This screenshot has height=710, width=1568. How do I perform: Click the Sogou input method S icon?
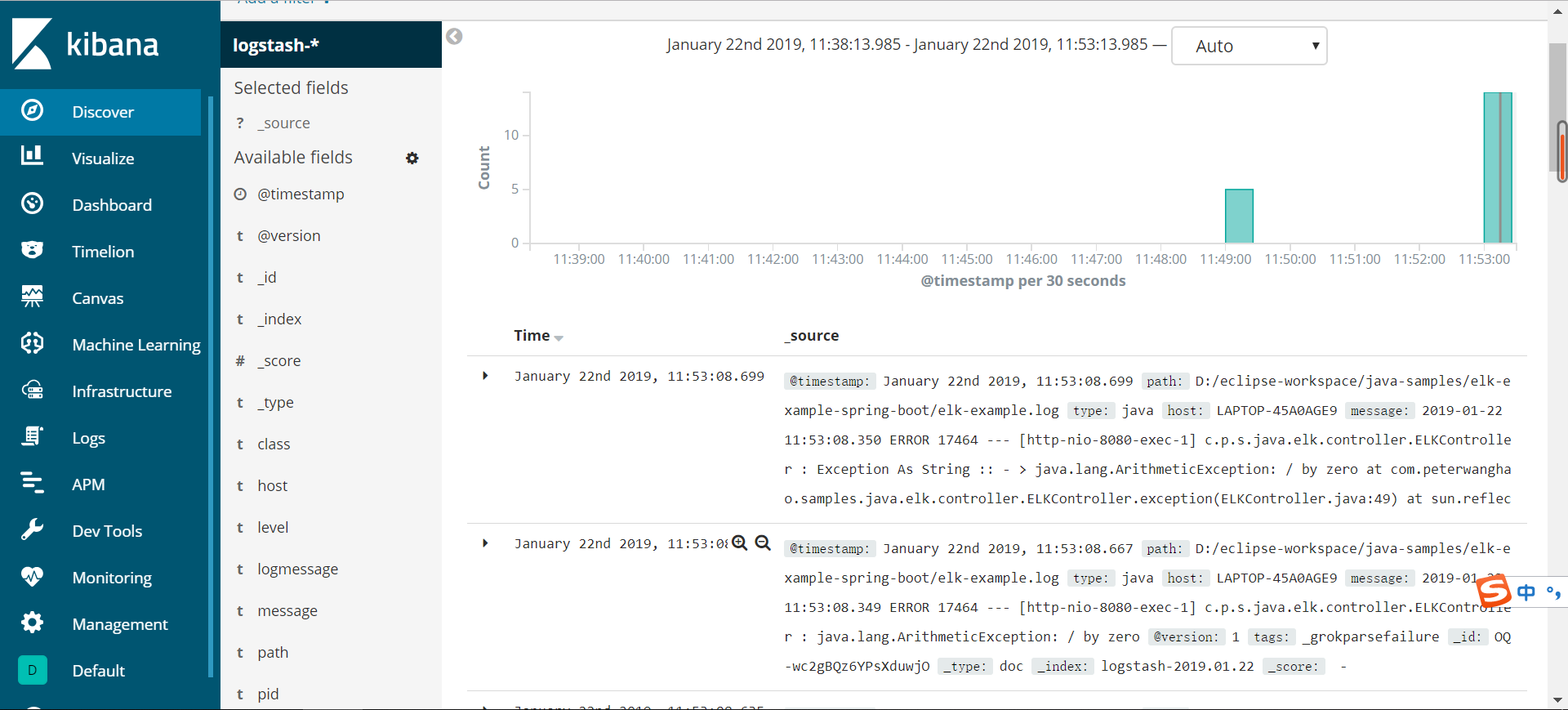tap(1494, 591)
